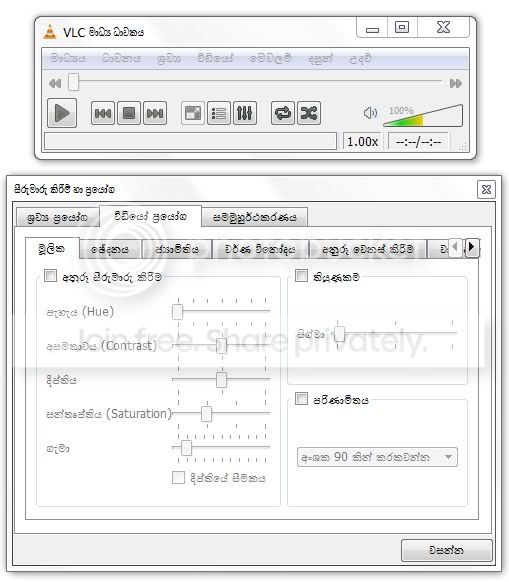Click the right arrow to show more tabs
509x582 pixels.
tap(472, 247)
